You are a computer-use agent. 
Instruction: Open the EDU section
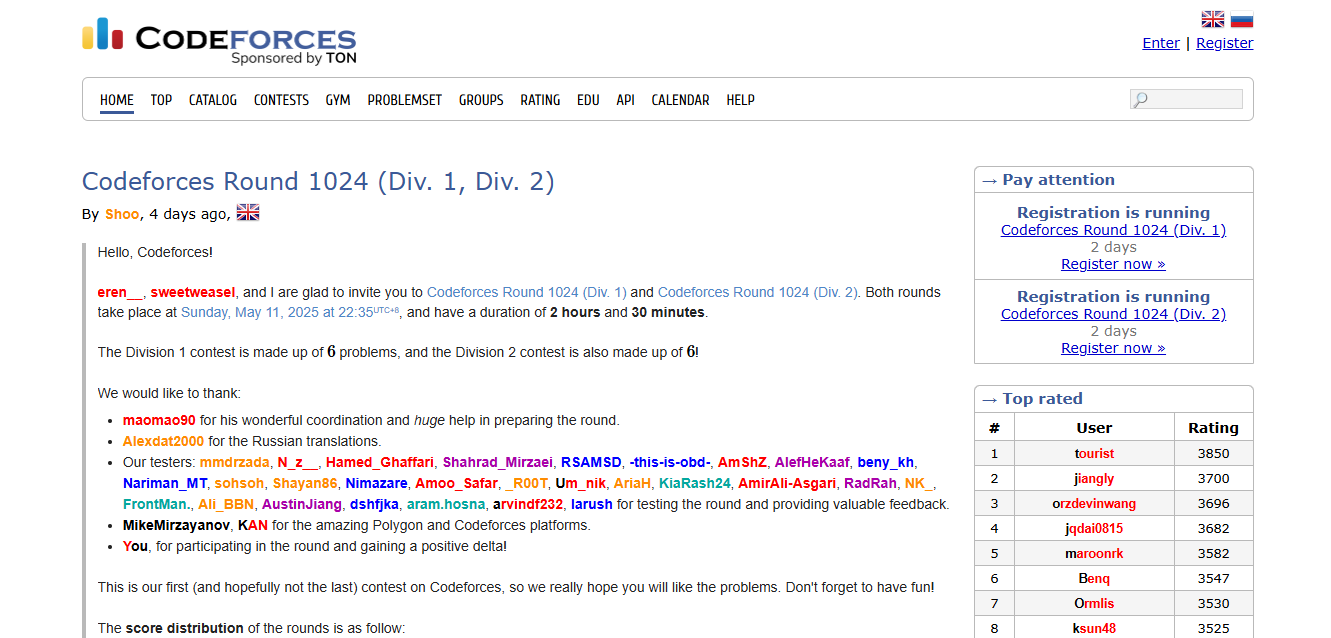pos(588,100)
